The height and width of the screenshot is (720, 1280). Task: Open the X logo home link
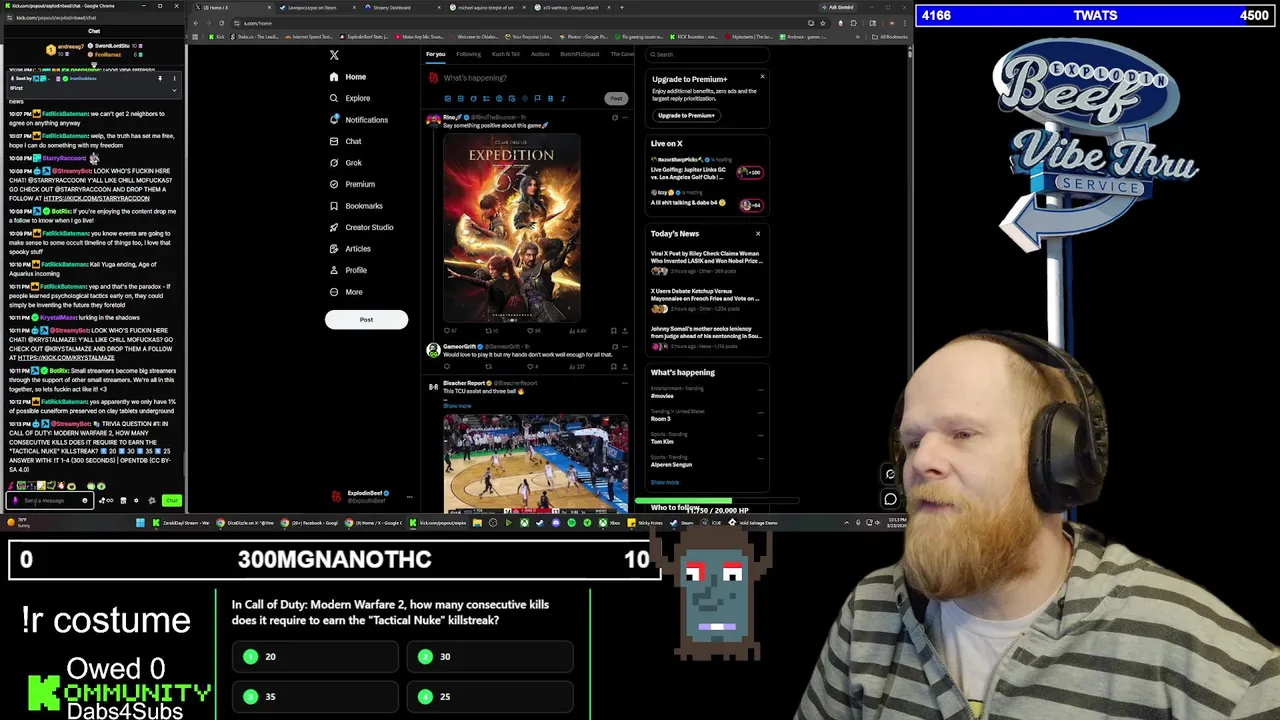pyautogui.click(x=334, y=55)
